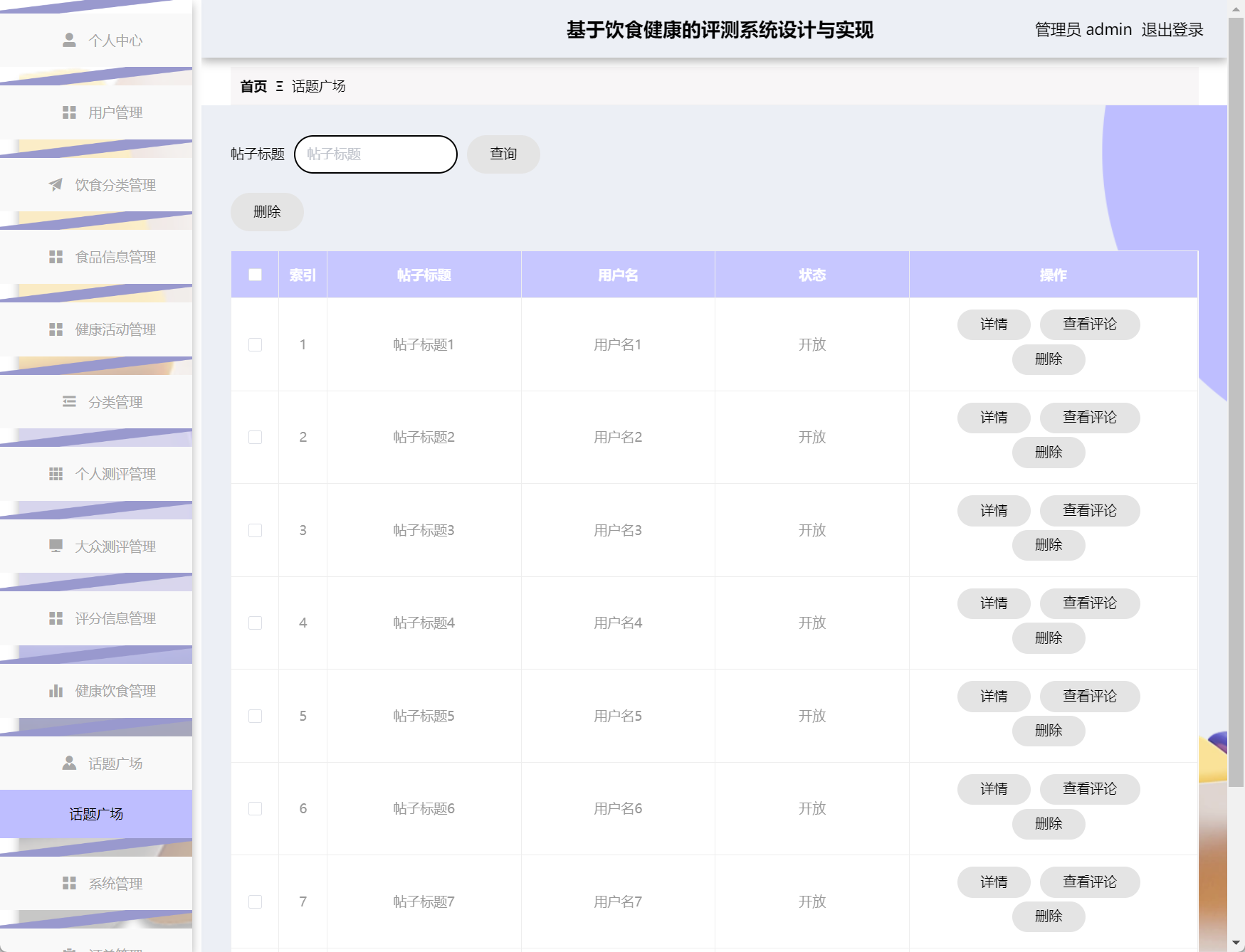The image size is (1245, 952).
Task: Click the grid icon beside 系统管理
Action: coord(69,883)
